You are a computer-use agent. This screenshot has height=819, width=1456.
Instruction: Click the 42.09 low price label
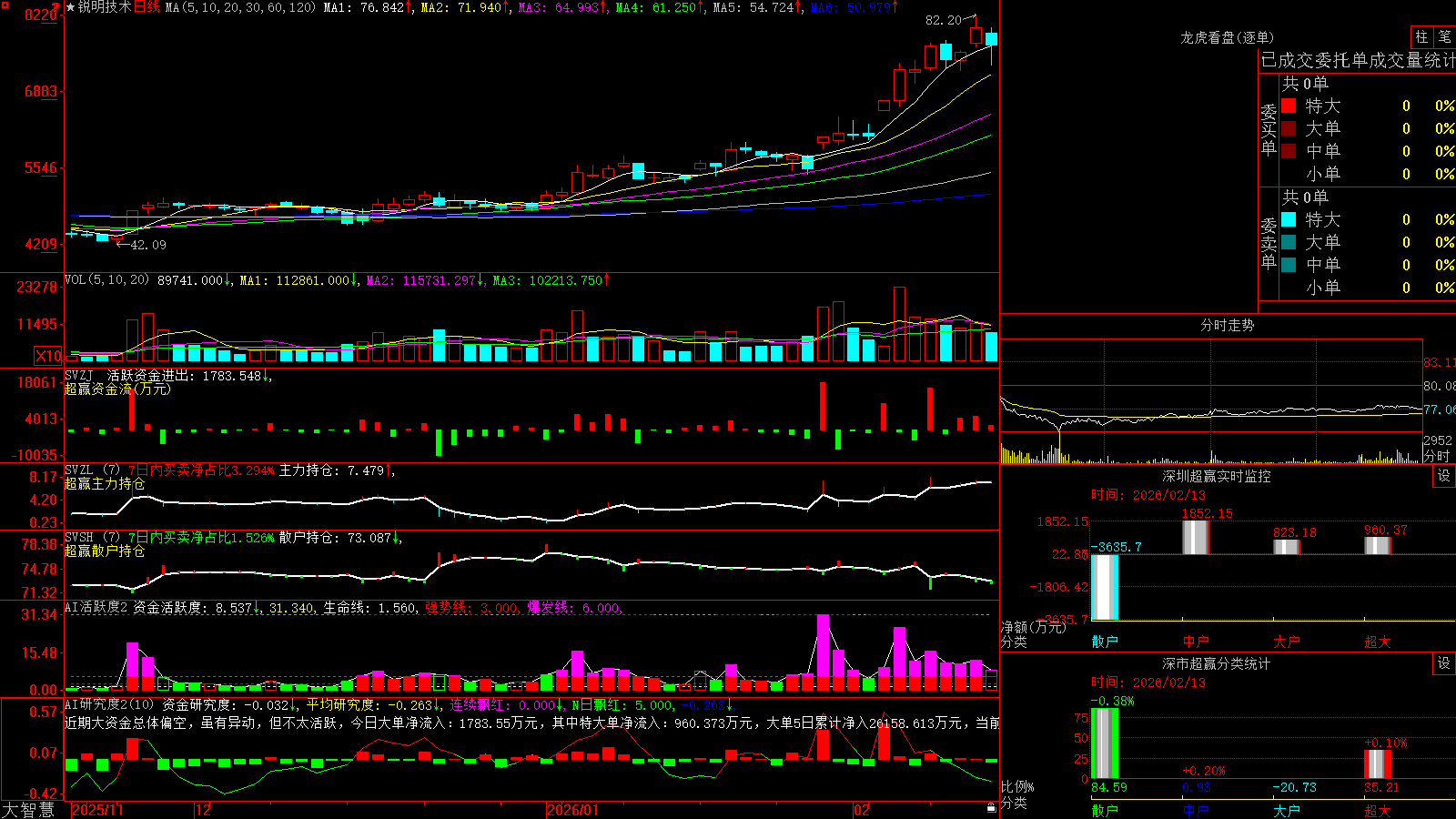point(148,245)
